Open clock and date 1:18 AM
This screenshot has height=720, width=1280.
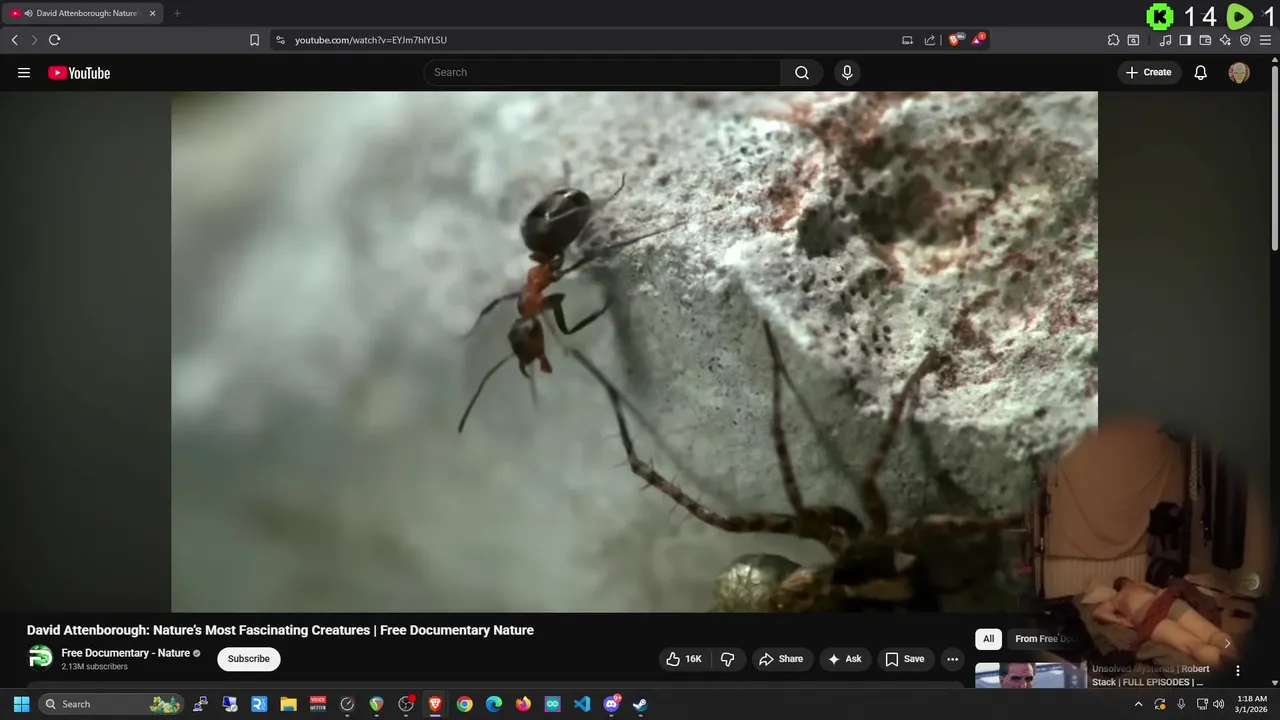(x=1252, y=704)
